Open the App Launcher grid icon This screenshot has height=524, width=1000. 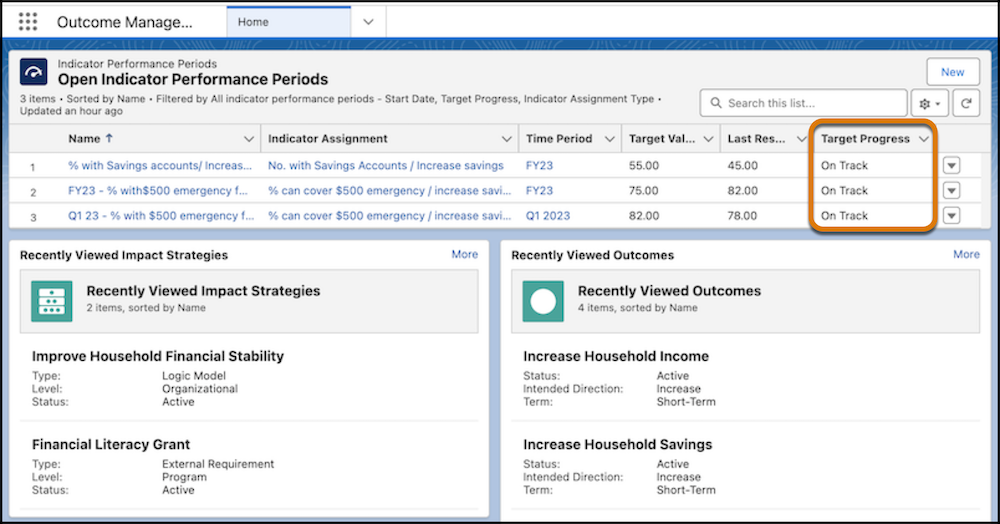pyautogui.click(x=28, y=22)
